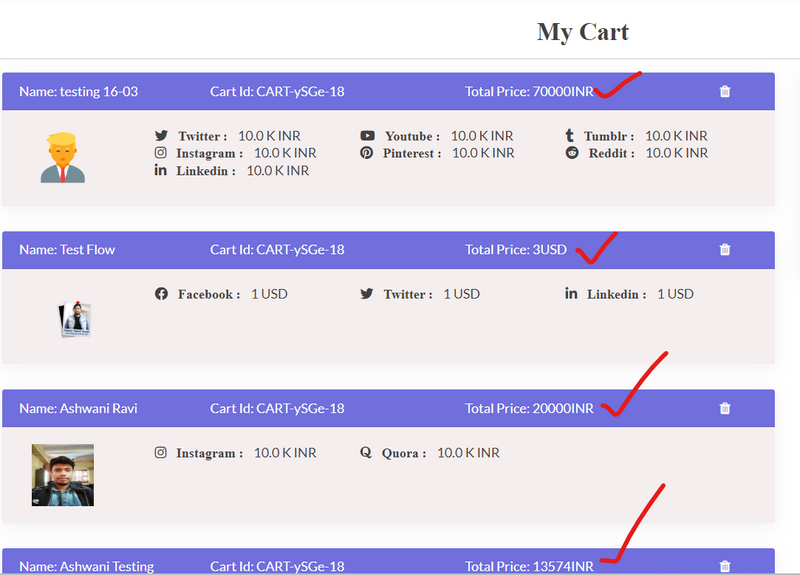Click the Name: Test Flow header label

click(x=67, y=250)
